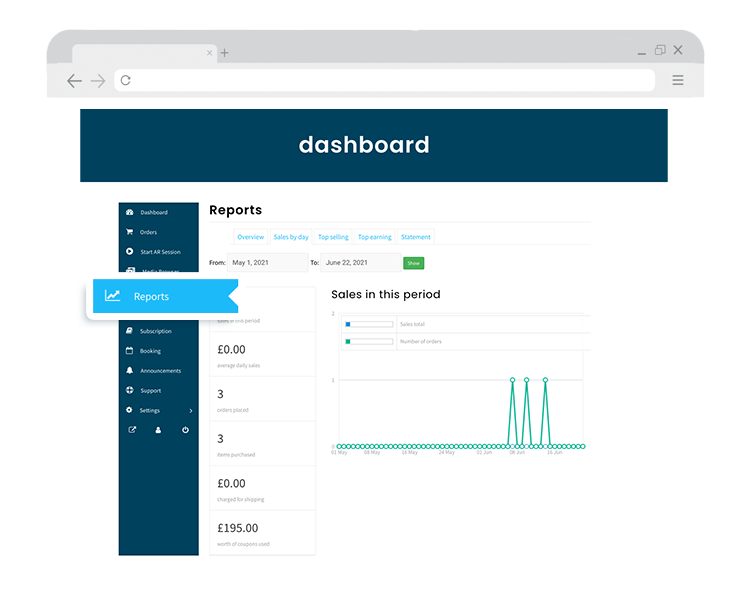Click the external link icon in sidebar

pos(132,430)
